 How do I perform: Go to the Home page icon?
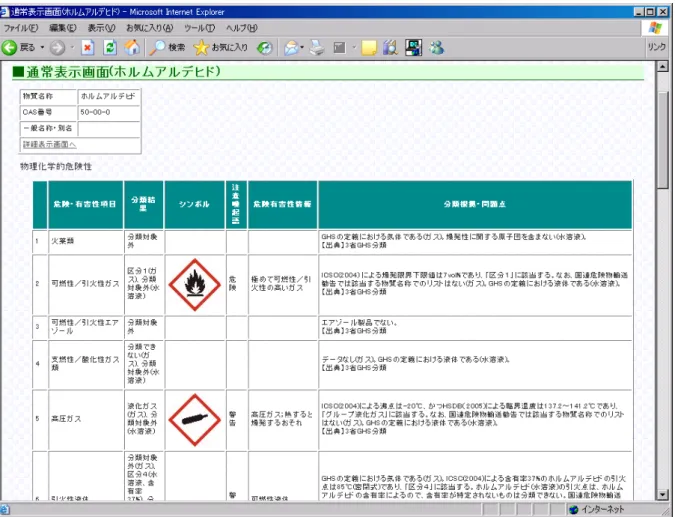132,47
